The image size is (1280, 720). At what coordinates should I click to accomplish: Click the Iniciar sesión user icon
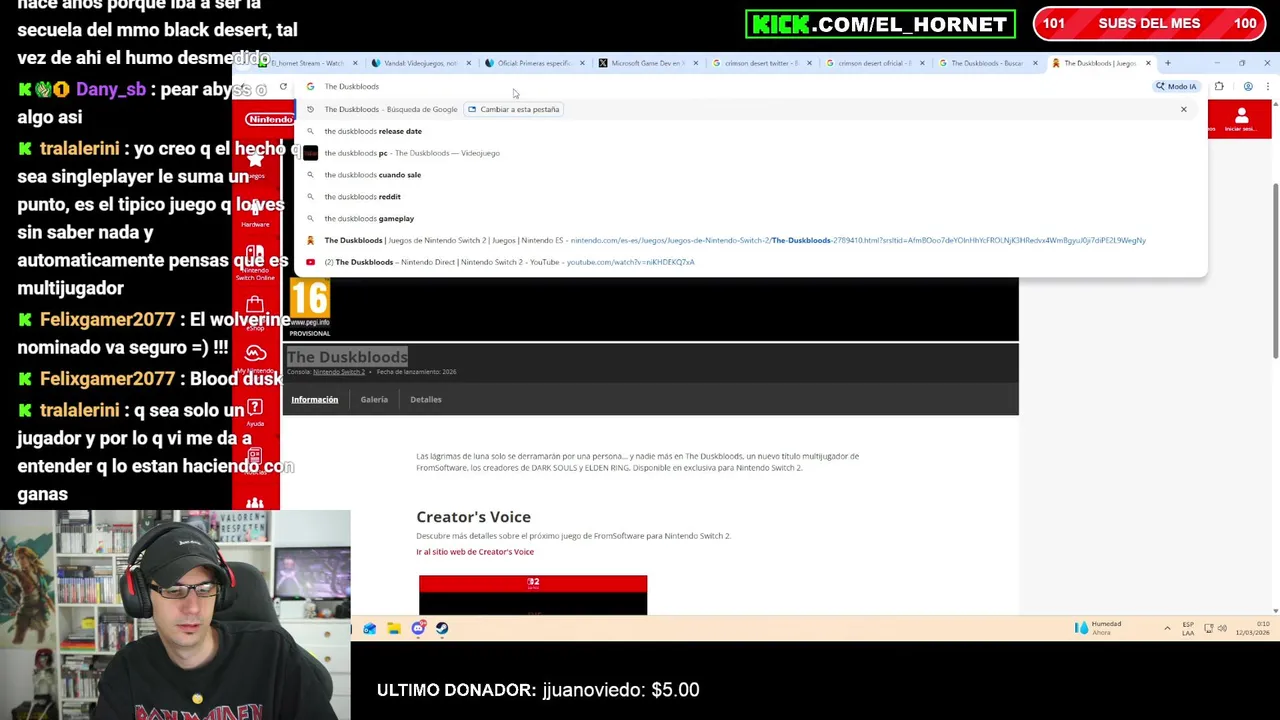pyautogui.click(x=1241, y=120)
